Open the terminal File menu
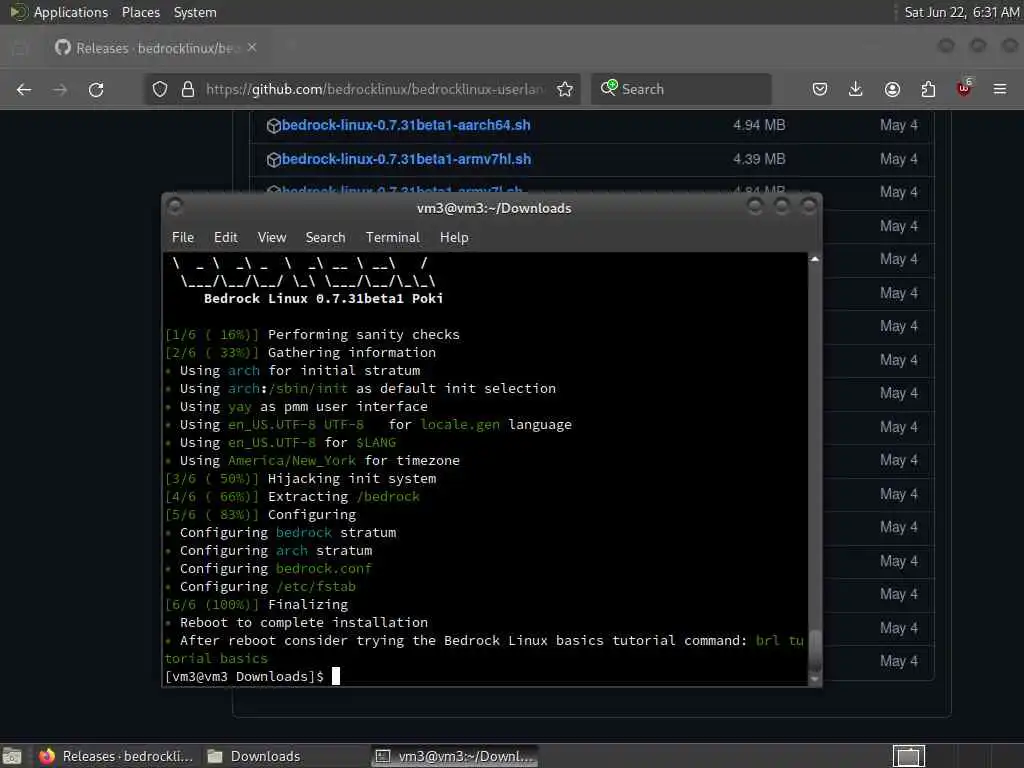The height and width of the screenshot is (768, 1024). click(183, 238)
